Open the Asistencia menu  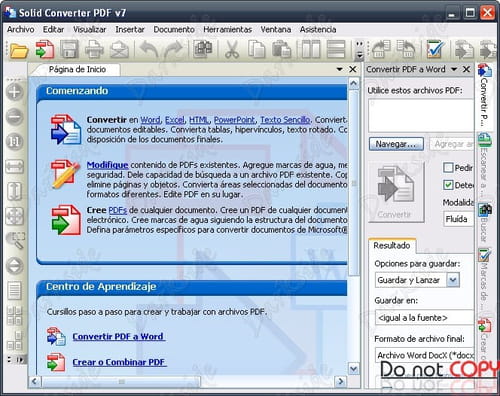pos(318,30)
